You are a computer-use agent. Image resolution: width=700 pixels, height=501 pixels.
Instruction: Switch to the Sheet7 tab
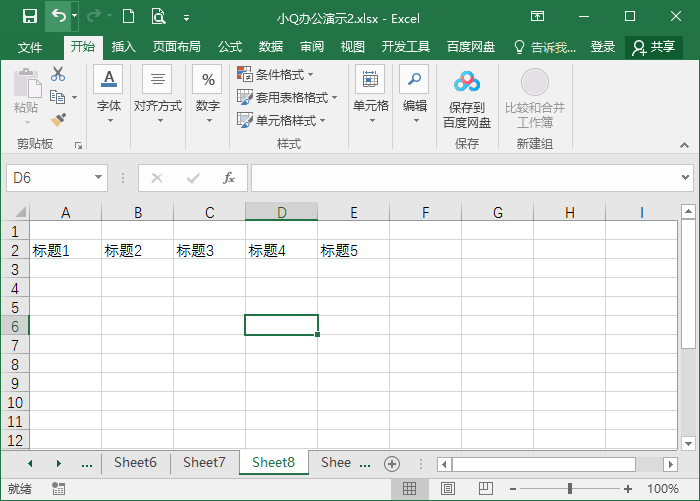(x=204, y=463)
